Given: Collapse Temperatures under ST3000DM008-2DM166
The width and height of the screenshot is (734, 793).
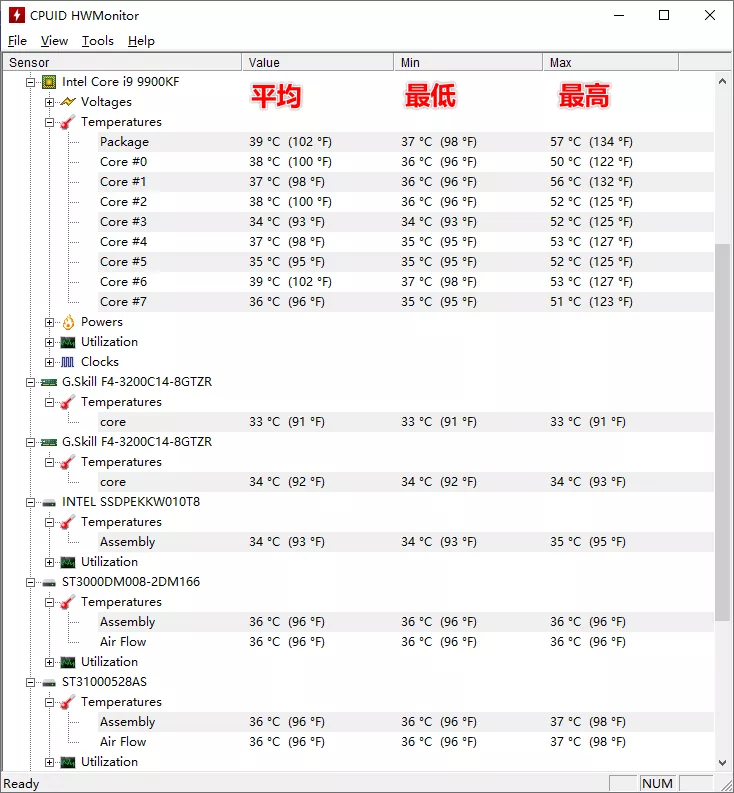Looking at the screenshot, I should pos(49,602).
